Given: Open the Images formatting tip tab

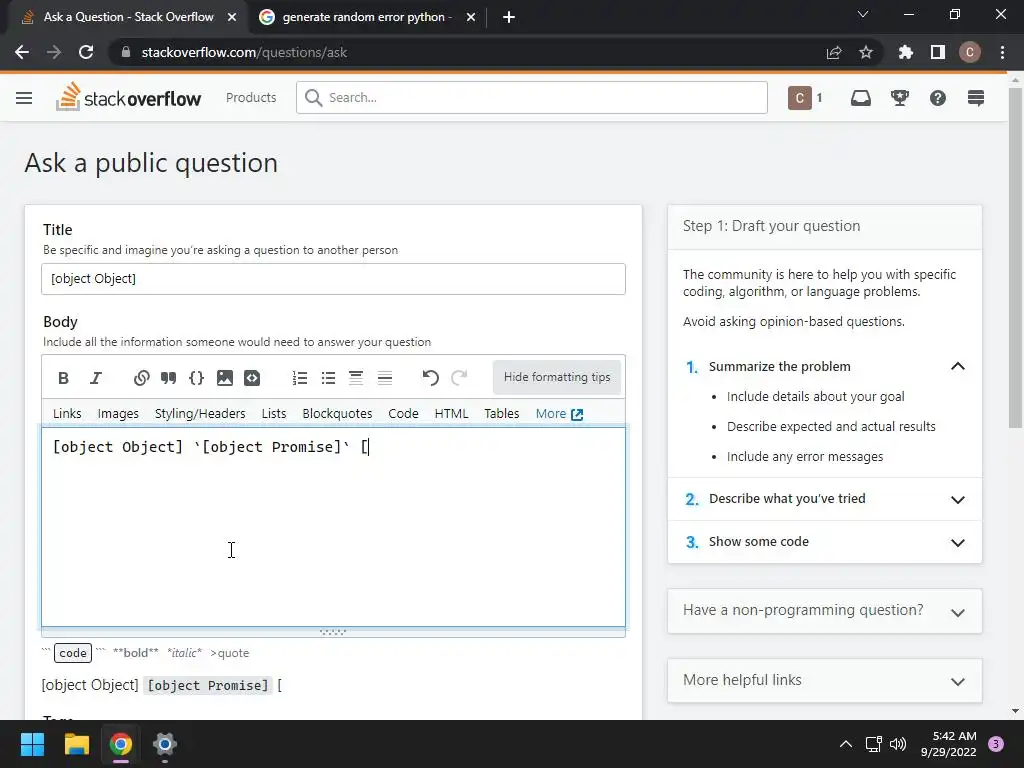Looking at the screenshot, I should coord(118,413).
